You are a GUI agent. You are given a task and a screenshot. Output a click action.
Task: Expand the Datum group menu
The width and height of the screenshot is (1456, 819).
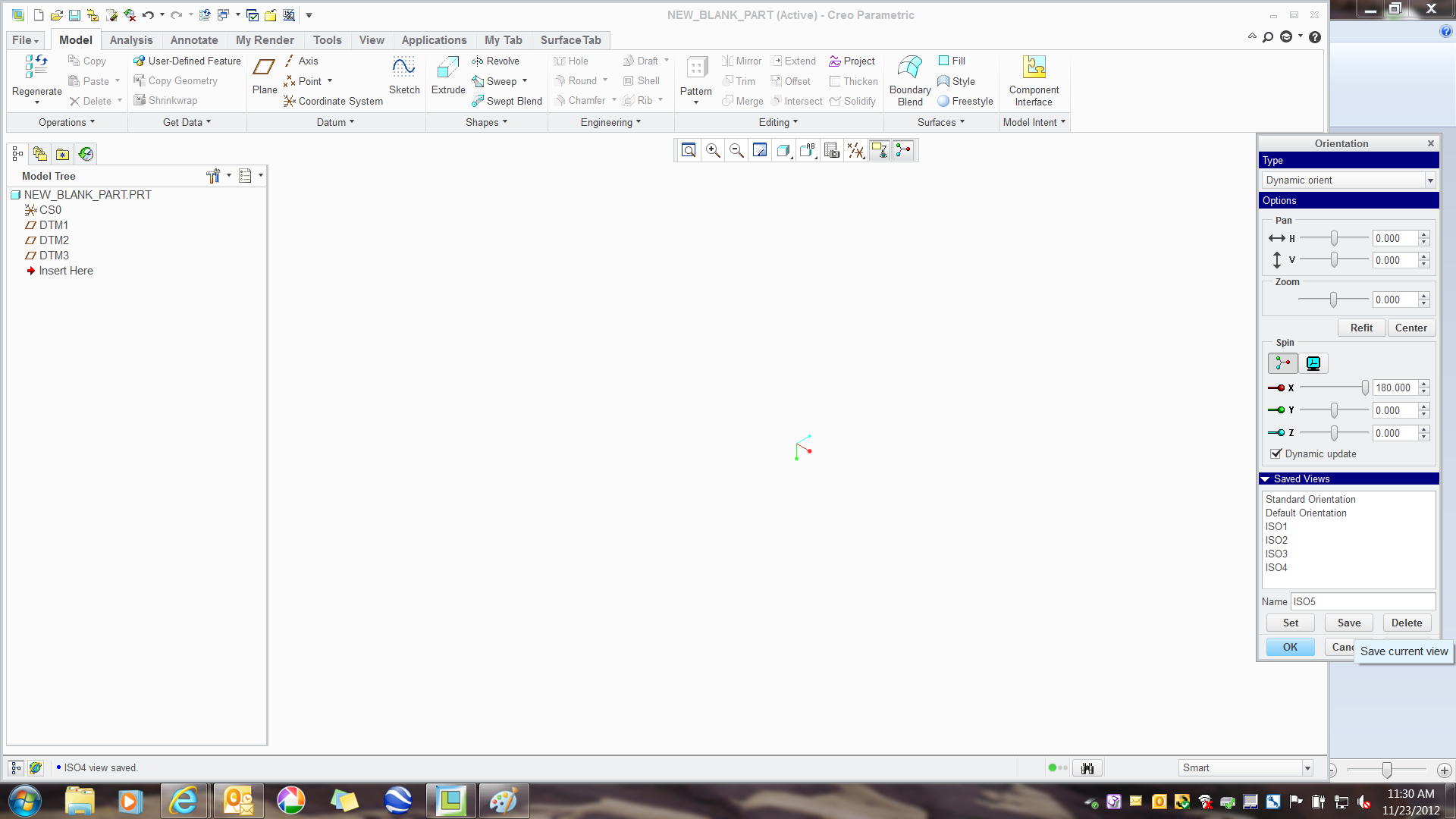335,122
